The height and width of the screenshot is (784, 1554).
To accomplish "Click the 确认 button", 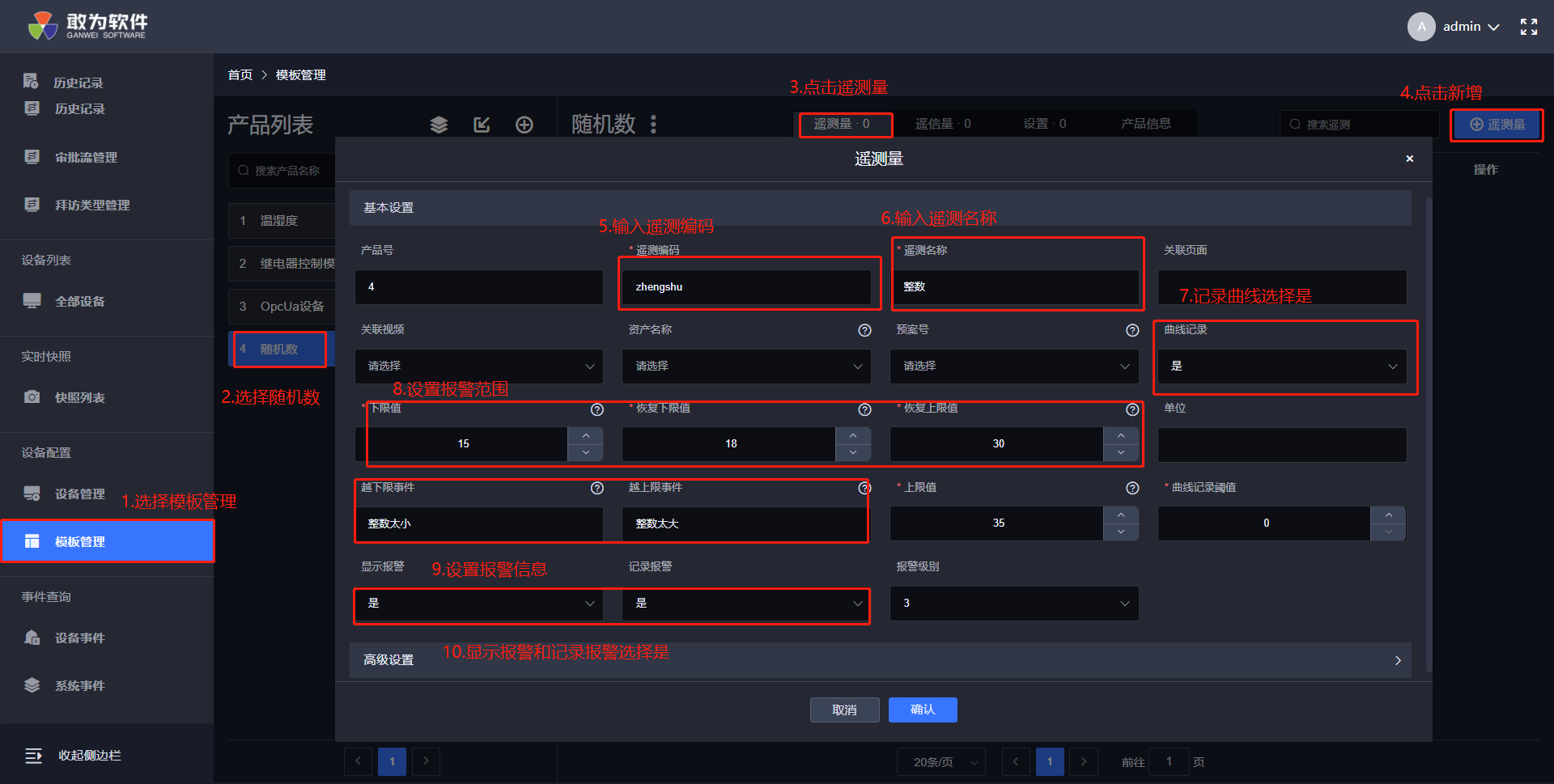I will click(x=923, y=710).
